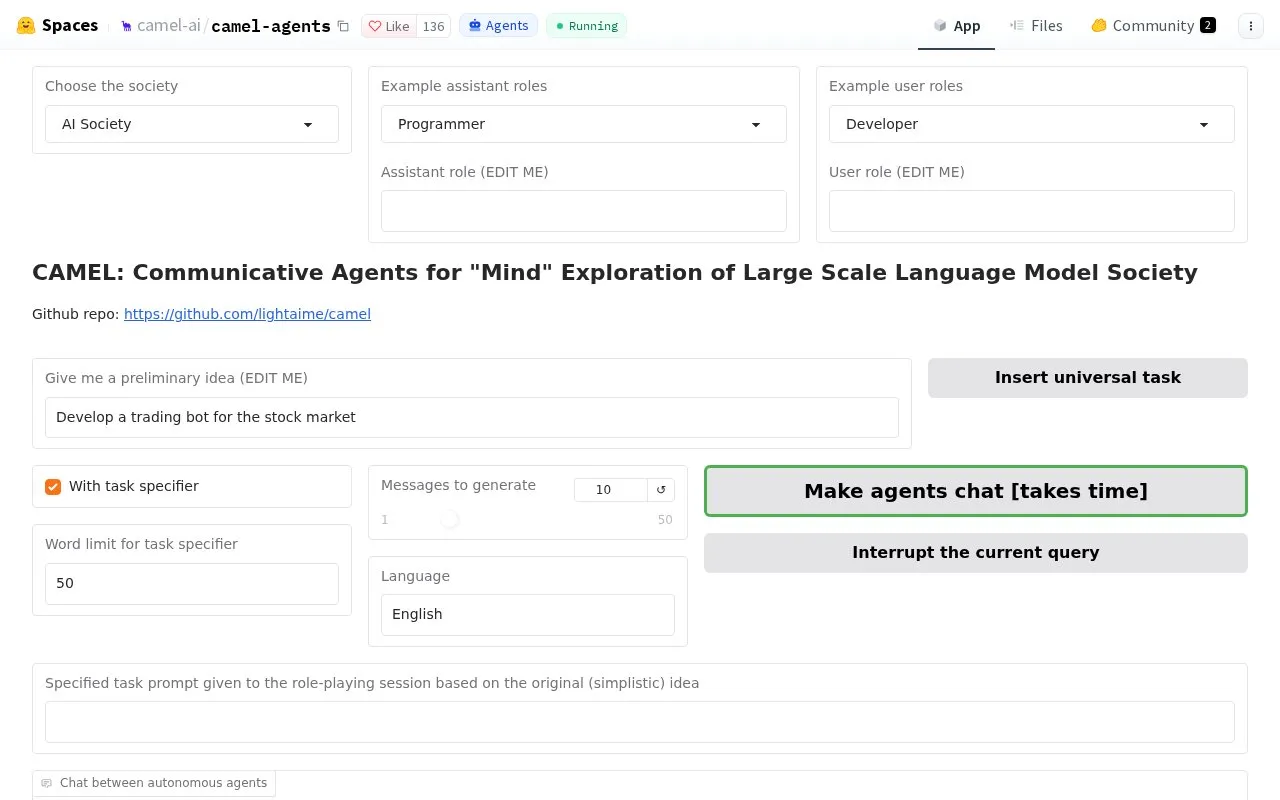This screenshot has width=1280, height=800.
Task: Click the Agents tag badge
Action: point(498,26)
